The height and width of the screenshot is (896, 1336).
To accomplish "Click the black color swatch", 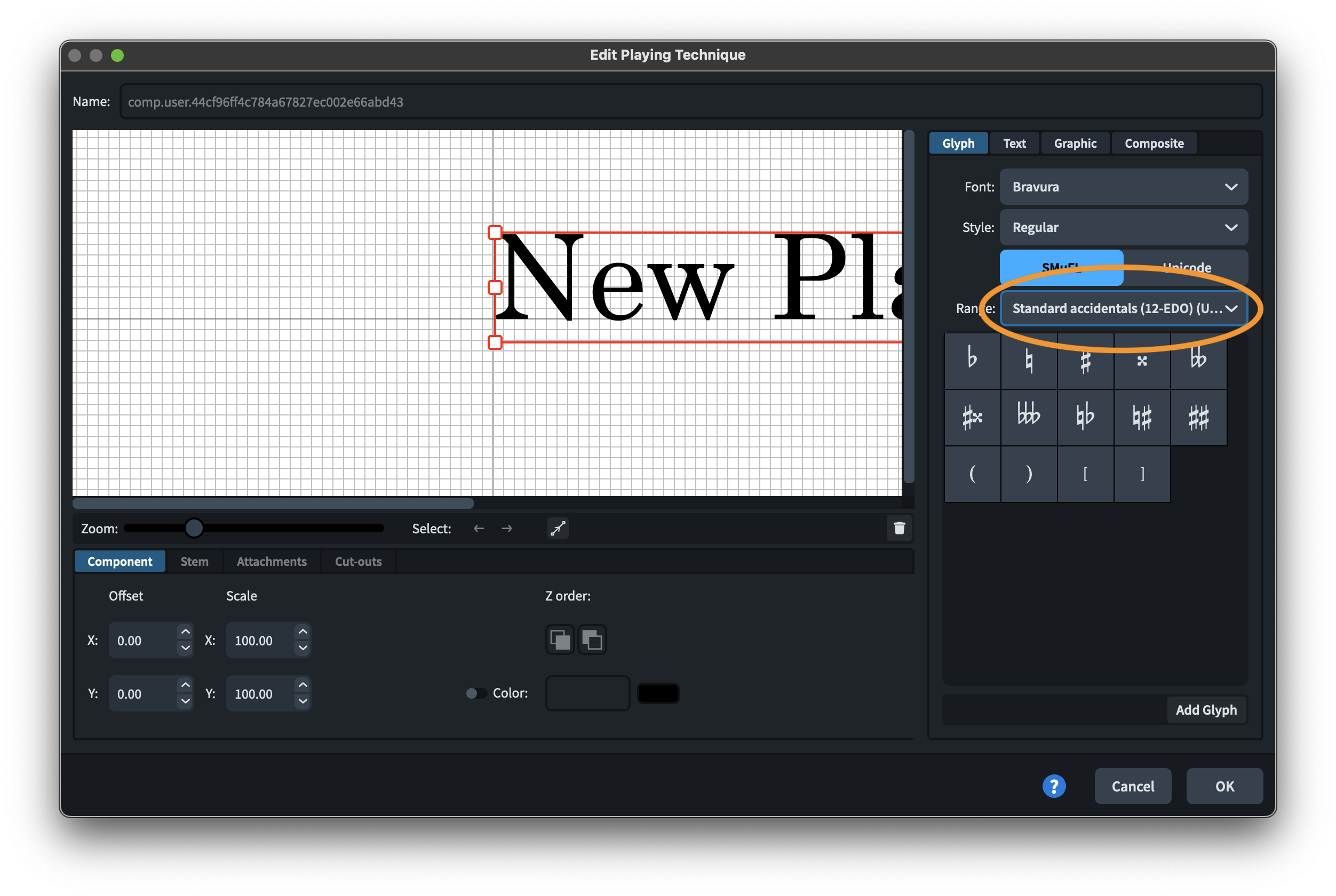I will [658, 693].
